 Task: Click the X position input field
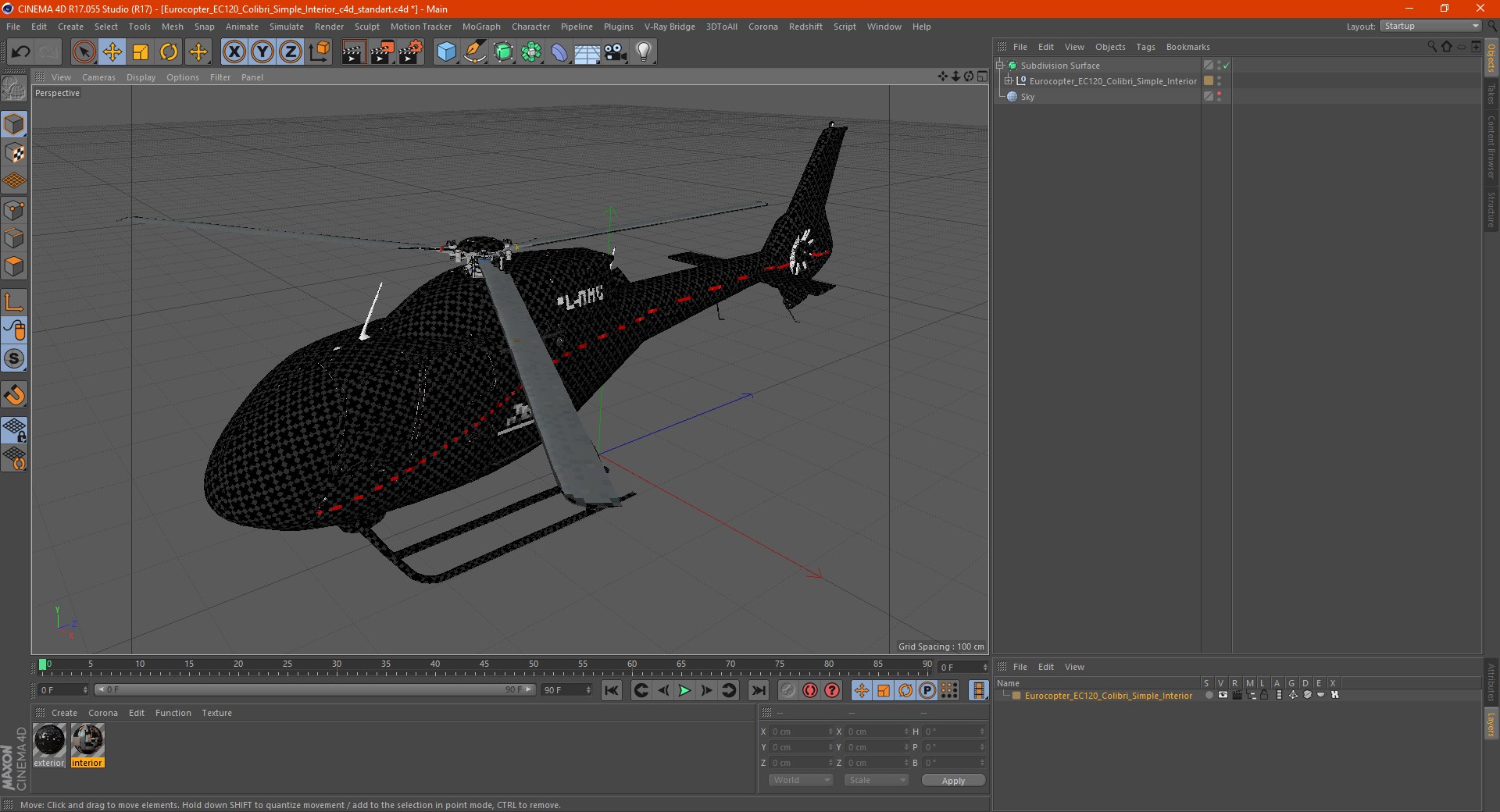[802, 732]
